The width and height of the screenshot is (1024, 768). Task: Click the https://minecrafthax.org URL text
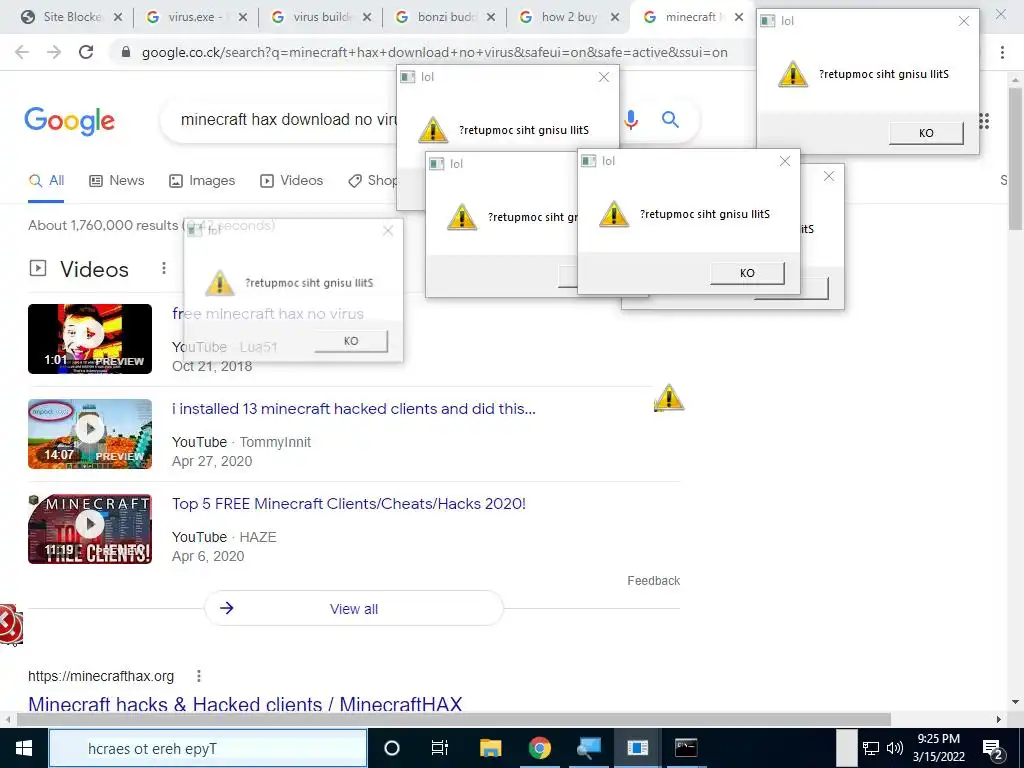(x=101, y=676)
